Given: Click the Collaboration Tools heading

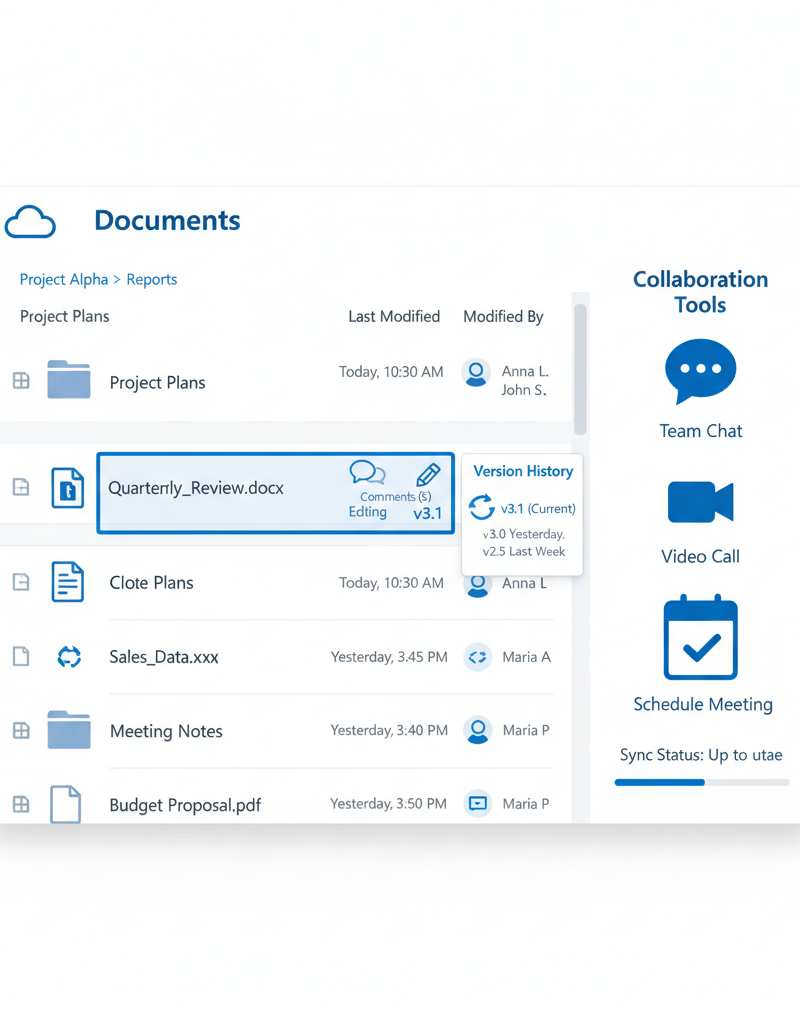Looking at the screenshot, I should [700, 292].
